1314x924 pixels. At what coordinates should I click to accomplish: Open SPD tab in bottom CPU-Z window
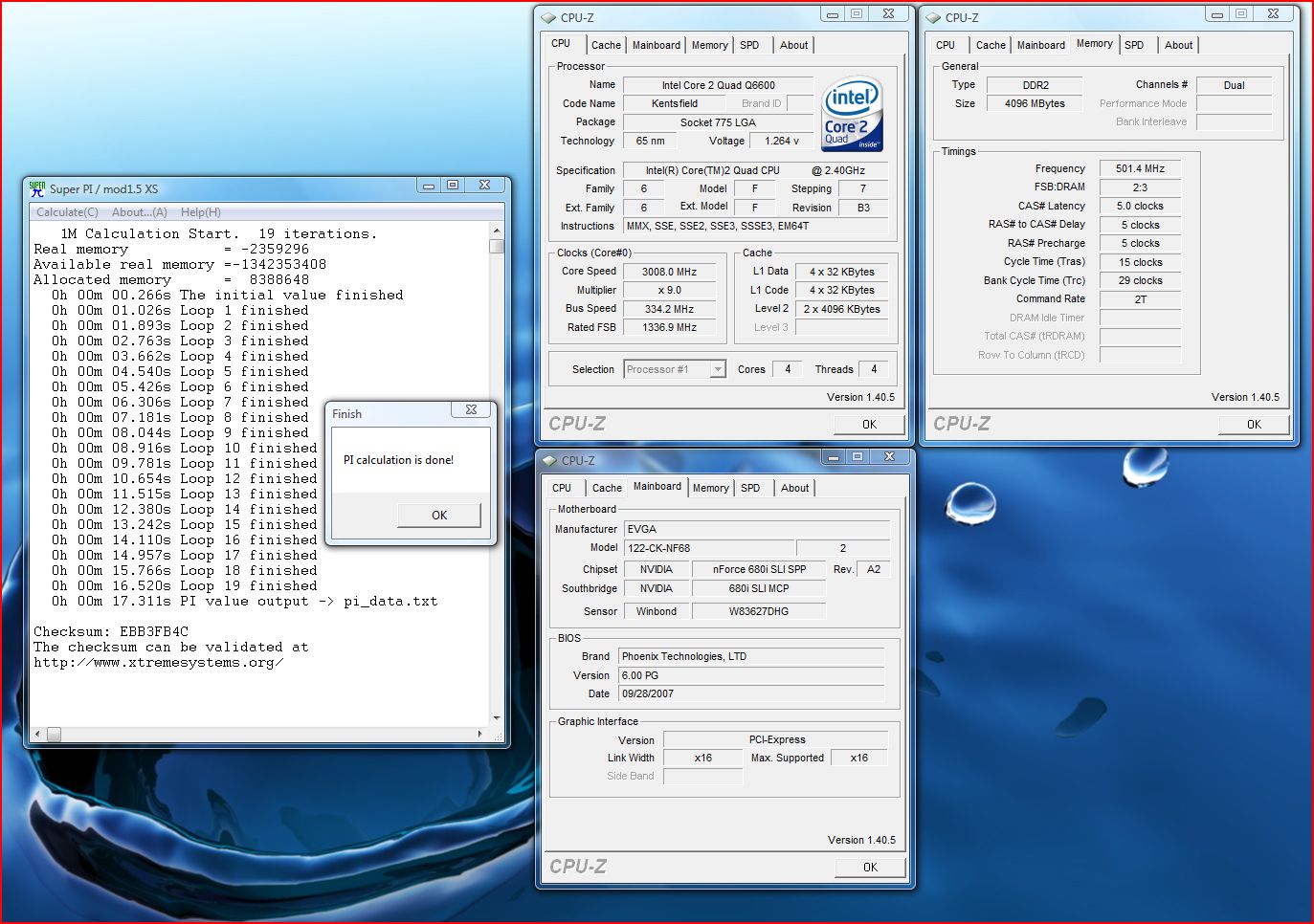tap(751, 488)
